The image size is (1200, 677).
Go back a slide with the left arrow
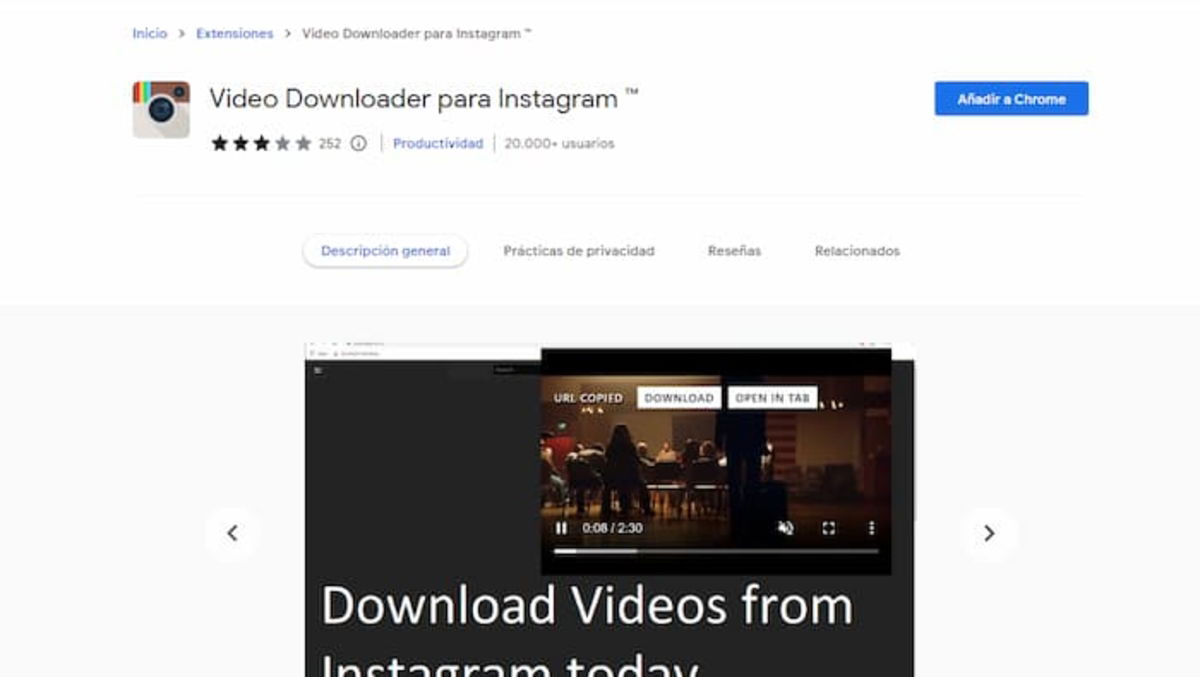(233, 533)
